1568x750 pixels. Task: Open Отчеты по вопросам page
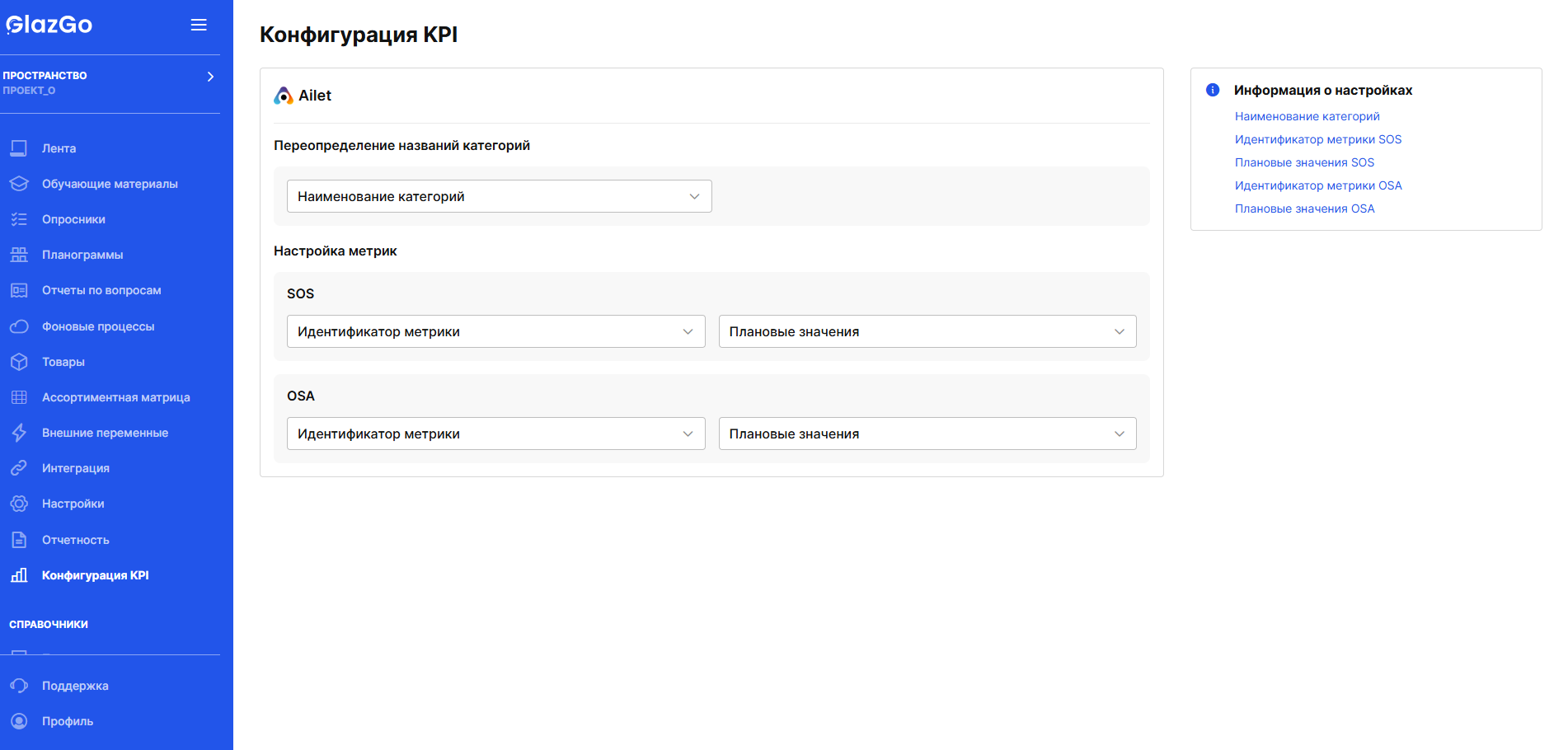pos(101,290)
